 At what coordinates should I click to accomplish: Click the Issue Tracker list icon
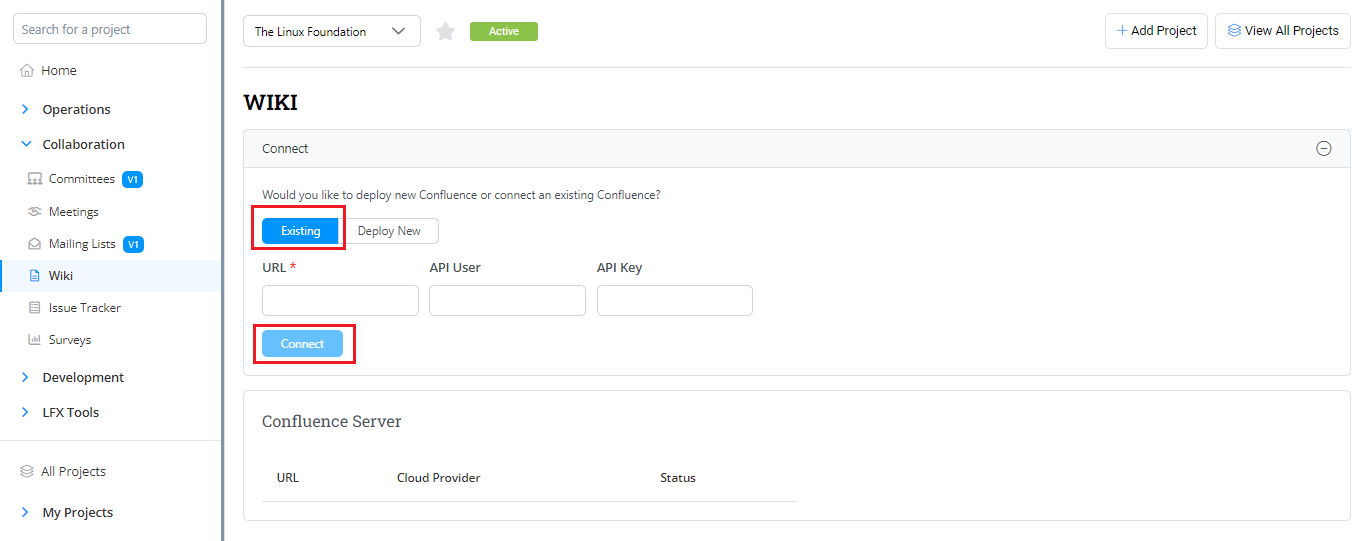[x=35, y=308]
